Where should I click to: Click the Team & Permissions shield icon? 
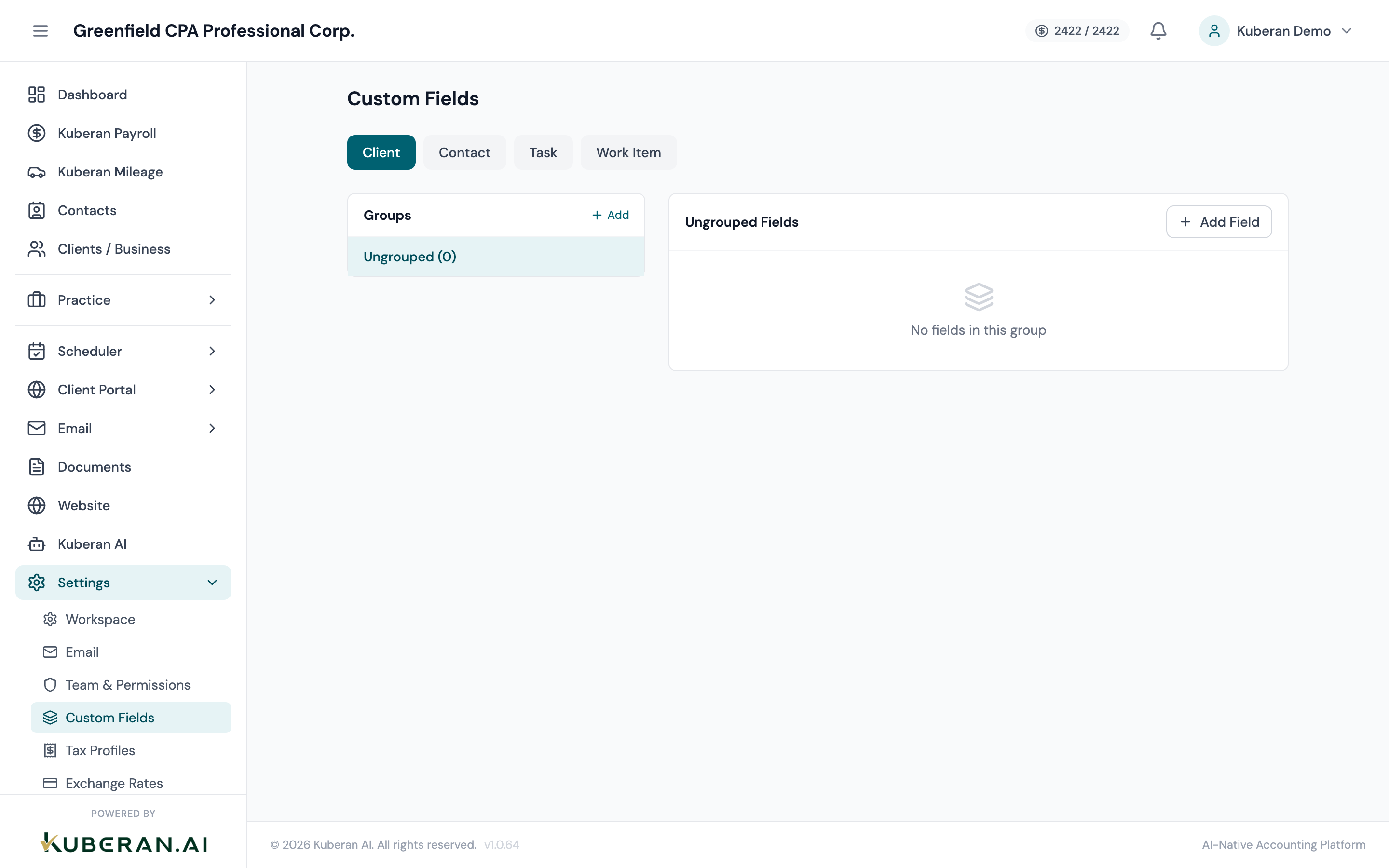[50, 685]
